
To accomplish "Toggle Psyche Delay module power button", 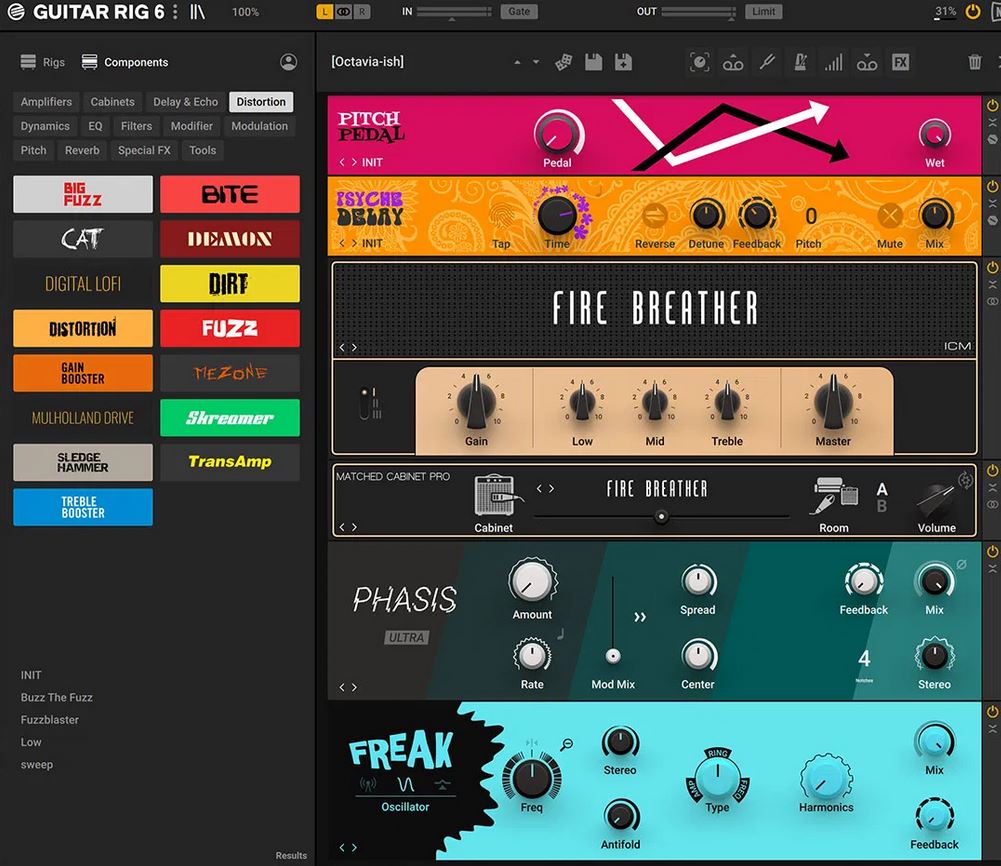I will coord(993,186).
